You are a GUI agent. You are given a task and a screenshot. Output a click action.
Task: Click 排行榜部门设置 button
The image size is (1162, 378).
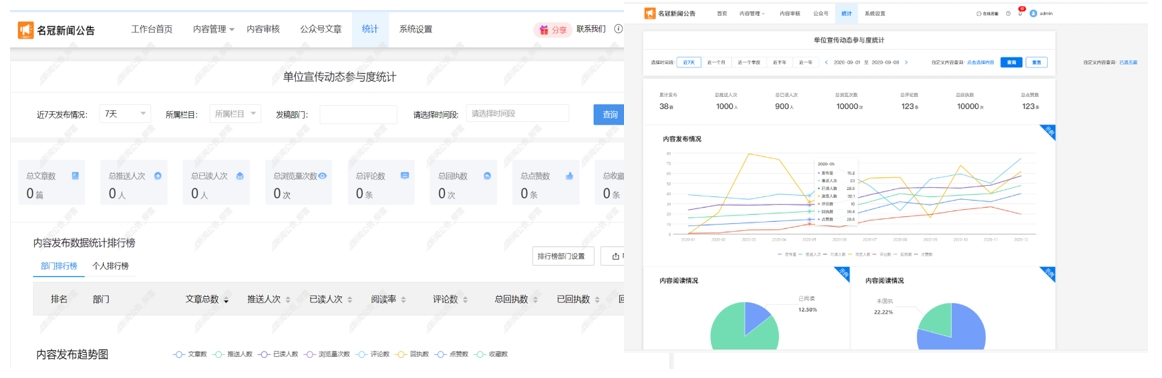564,256
